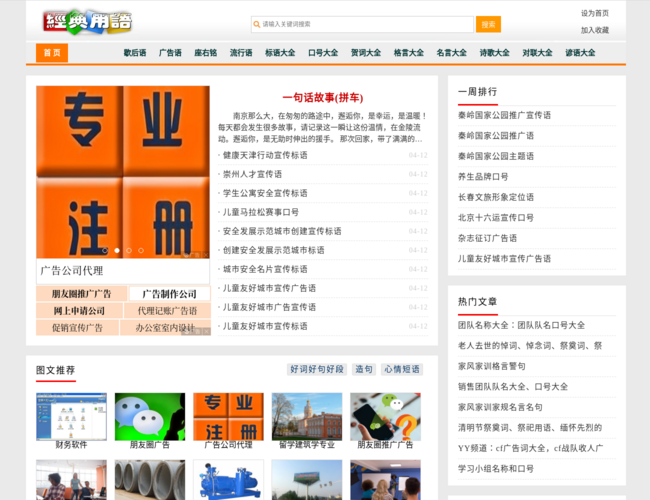650x500 pixels.
Task: Open hot article 学习小组名称和口号
Action: click(496, 468)
